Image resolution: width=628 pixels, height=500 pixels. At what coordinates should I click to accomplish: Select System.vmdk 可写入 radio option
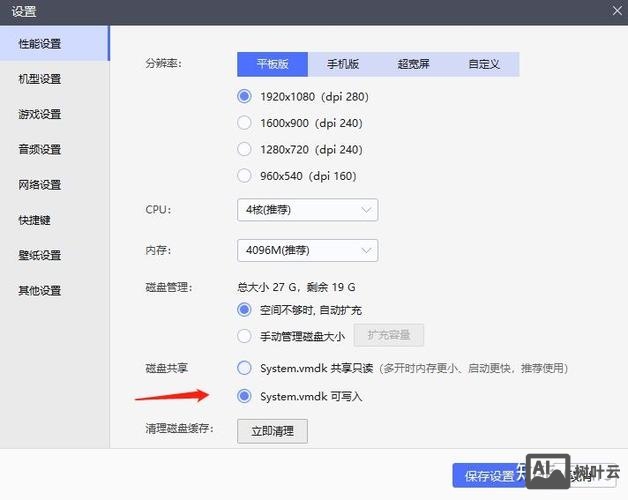pyautogui.click(x=244, y=396)
